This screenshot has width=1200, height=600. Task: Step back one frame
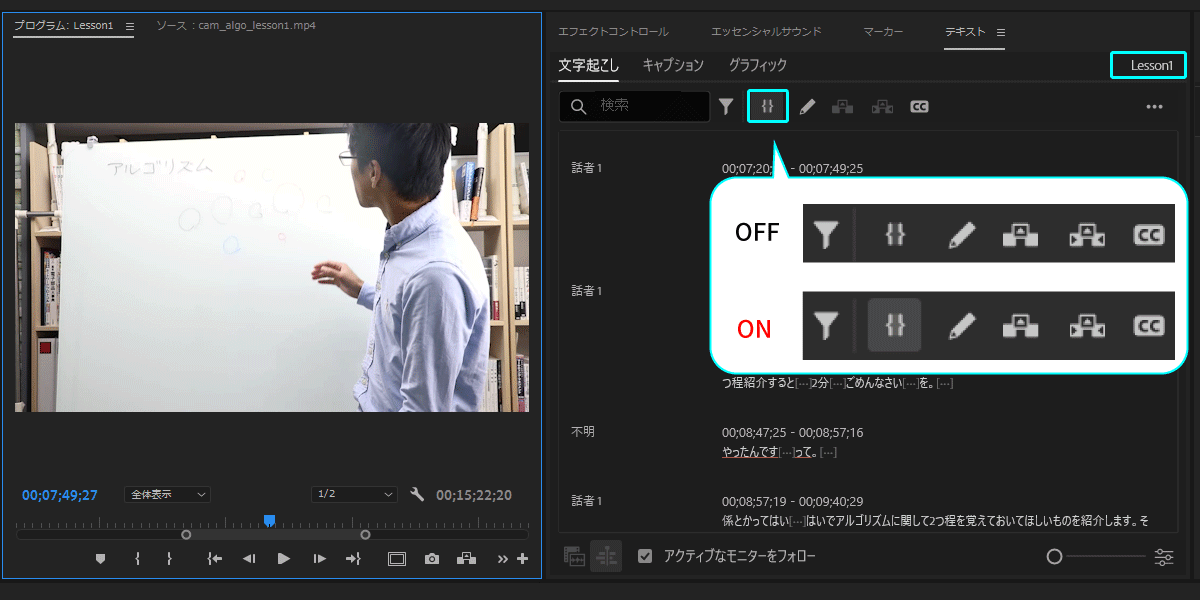[249, 559]
